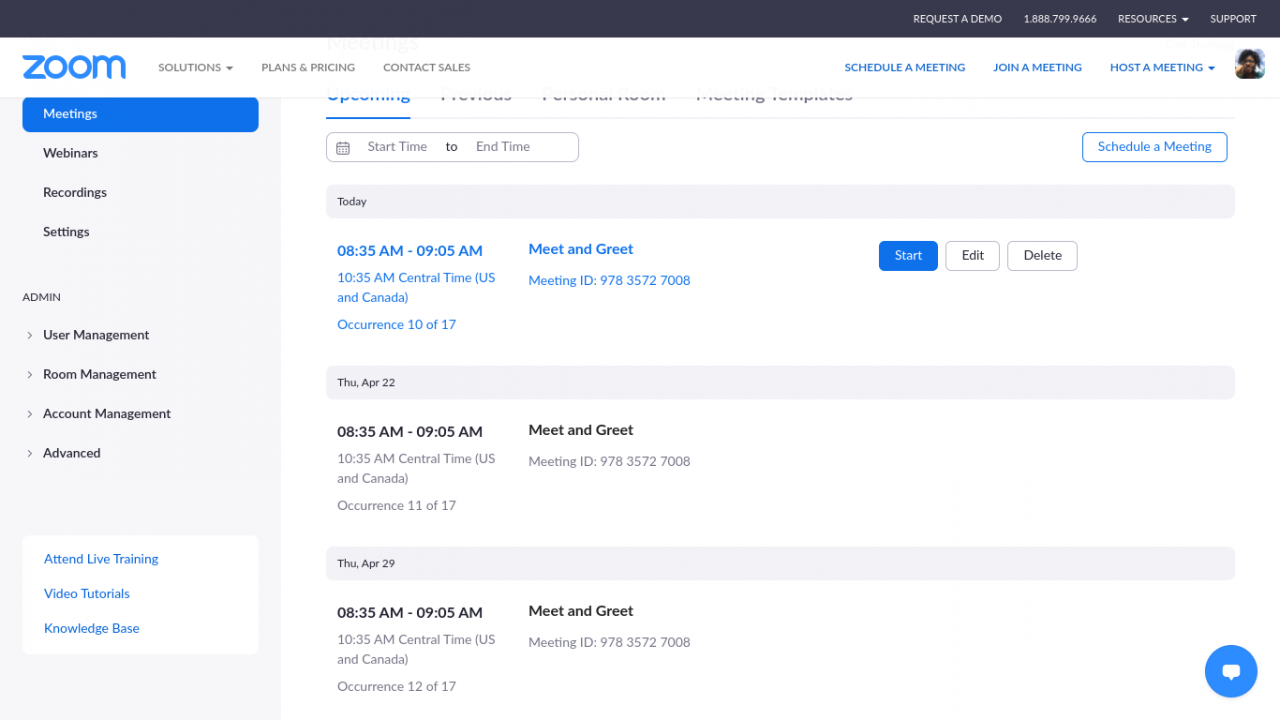Image resolution: width=1280 pixels, height=720 pixels.
Task: Open the Knowledge Base link
Action: click(92, 629)
